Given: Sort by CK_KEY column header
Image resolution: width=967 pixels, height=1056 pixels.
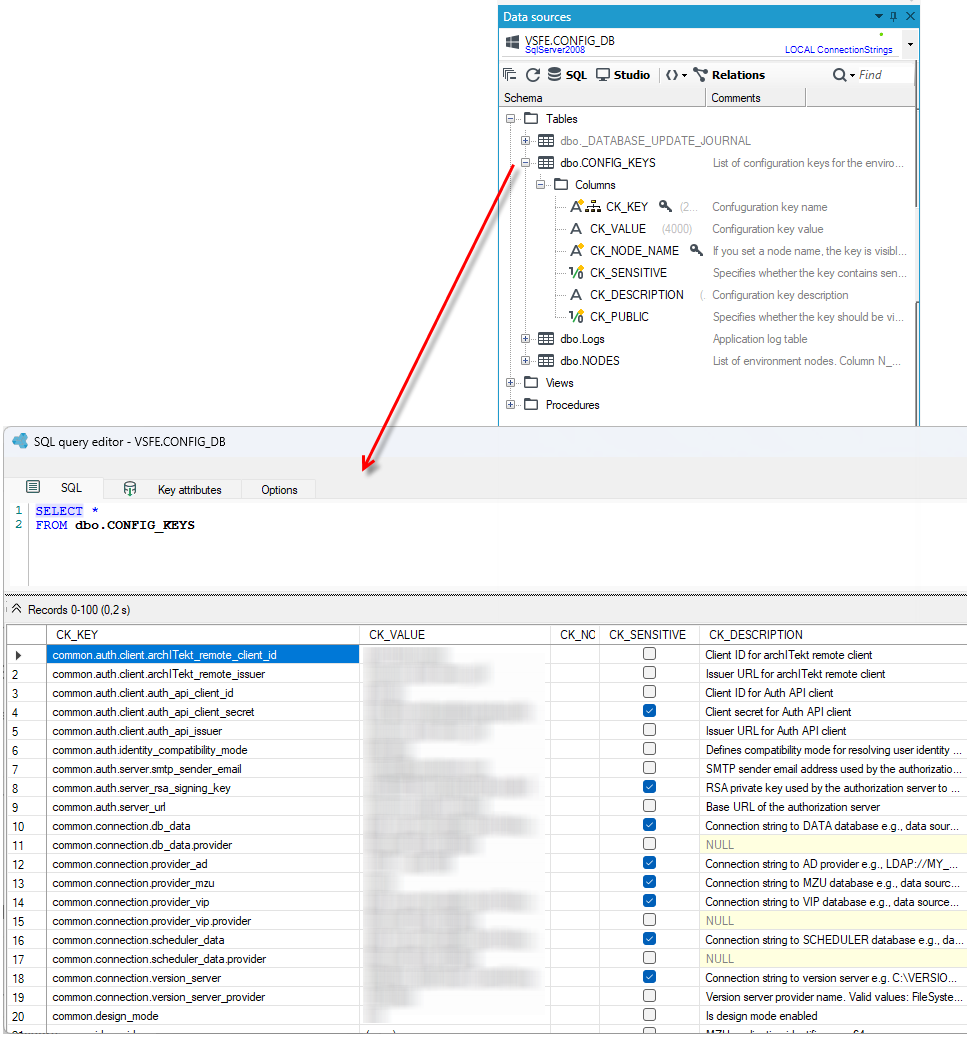Looking at the screenshot, I should tap(203, 634).
